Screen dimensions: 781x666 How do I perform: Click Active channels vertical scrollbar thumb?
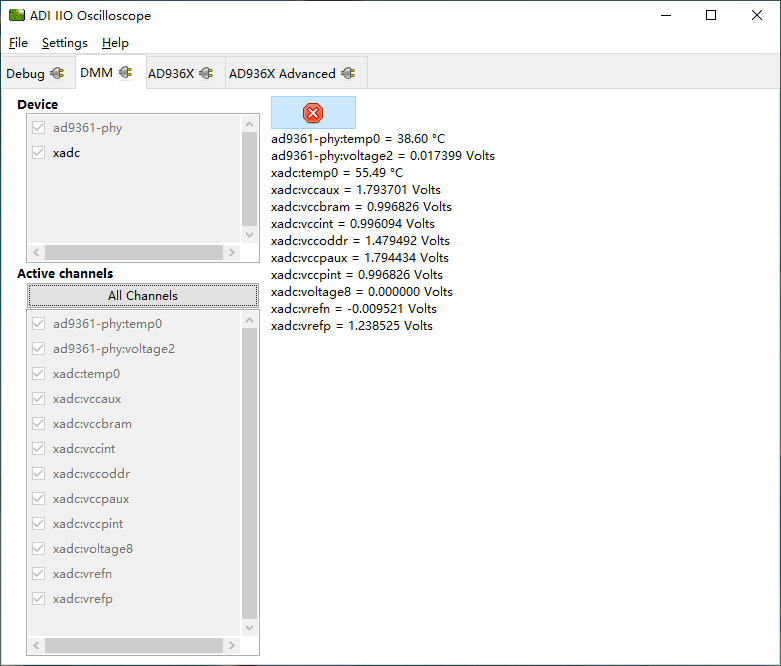coord(250,473)
